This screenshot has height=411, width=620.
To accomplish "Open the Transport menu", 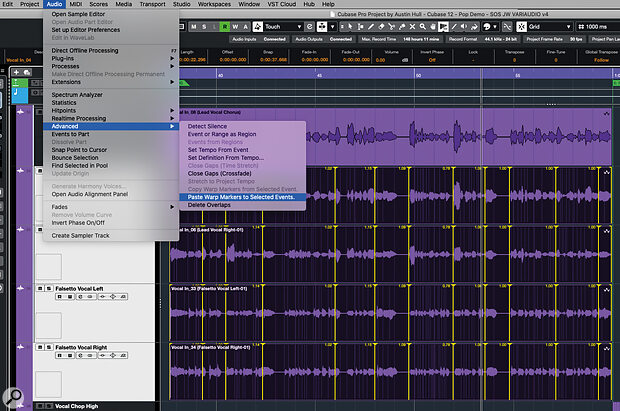I will 152,4.
